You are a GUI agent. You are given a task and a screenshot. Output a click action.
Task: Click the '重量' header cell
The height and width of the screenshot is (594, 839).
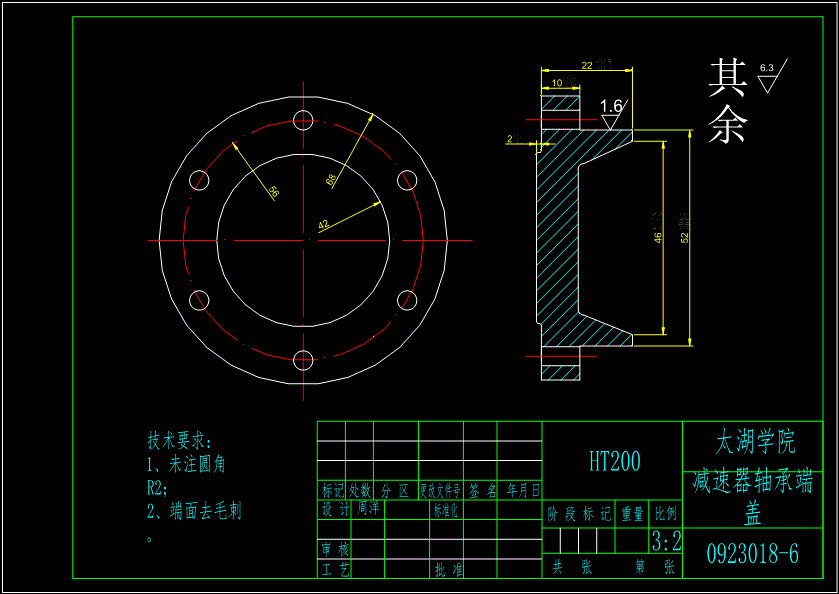(x=632, y=514)
